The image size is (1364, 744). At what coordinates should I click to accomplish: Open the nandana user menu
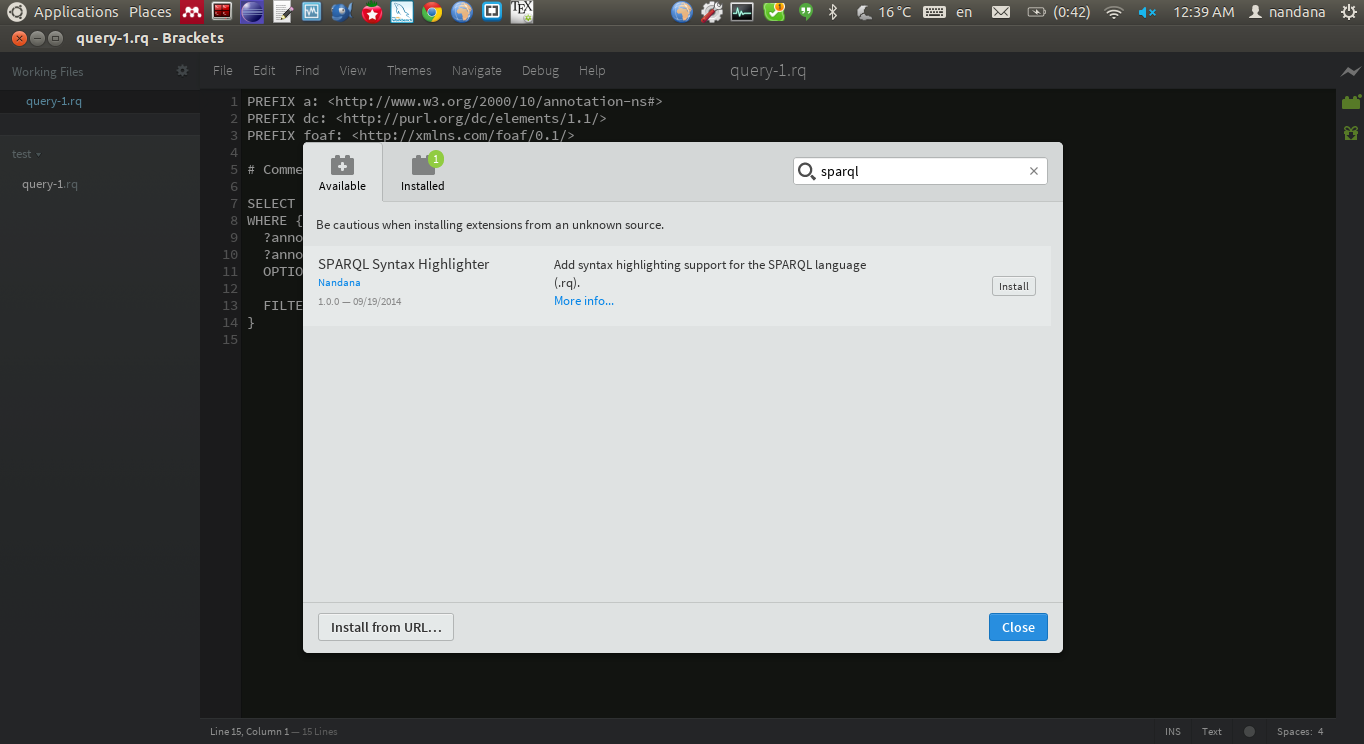(1287, 12)
